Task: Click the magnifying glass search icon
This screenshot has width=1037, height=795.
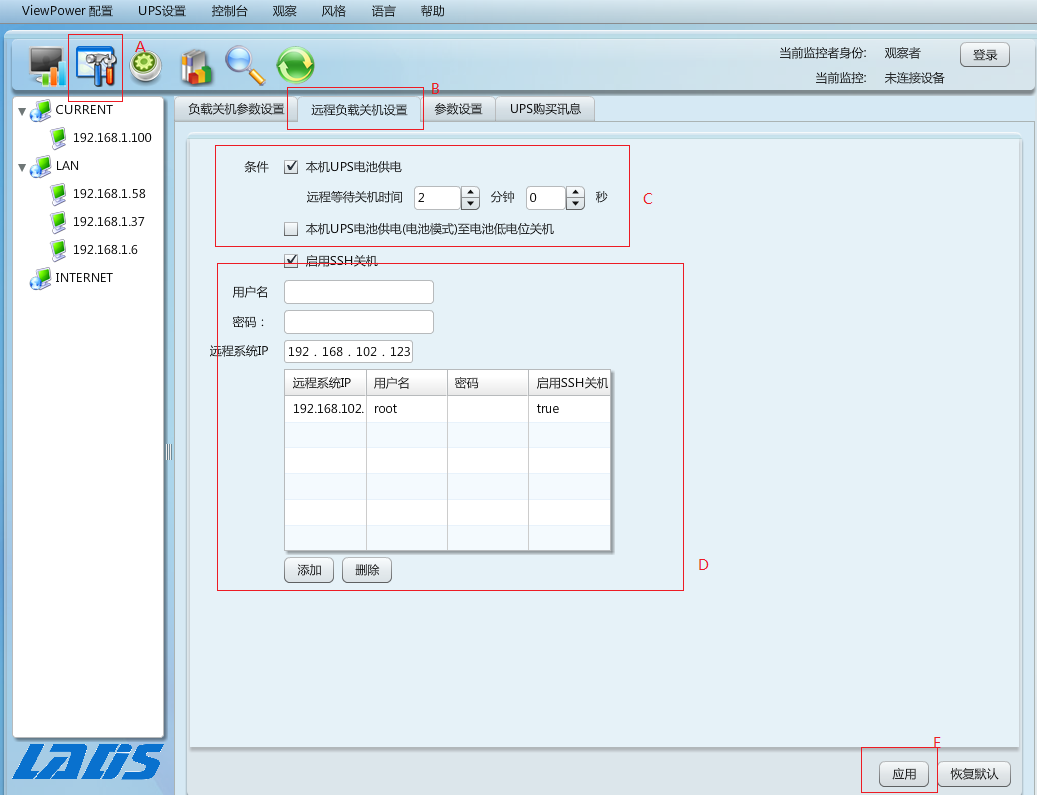Action: (244, 66)
